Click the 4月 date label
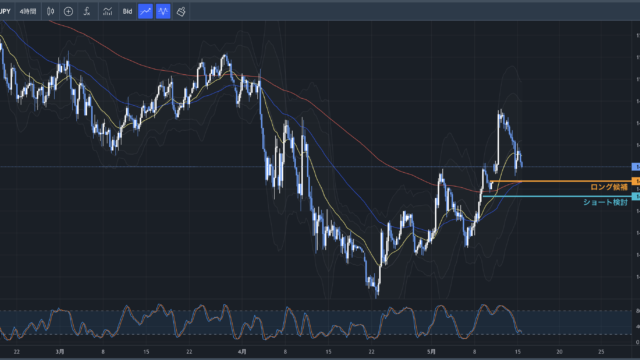 242,351
